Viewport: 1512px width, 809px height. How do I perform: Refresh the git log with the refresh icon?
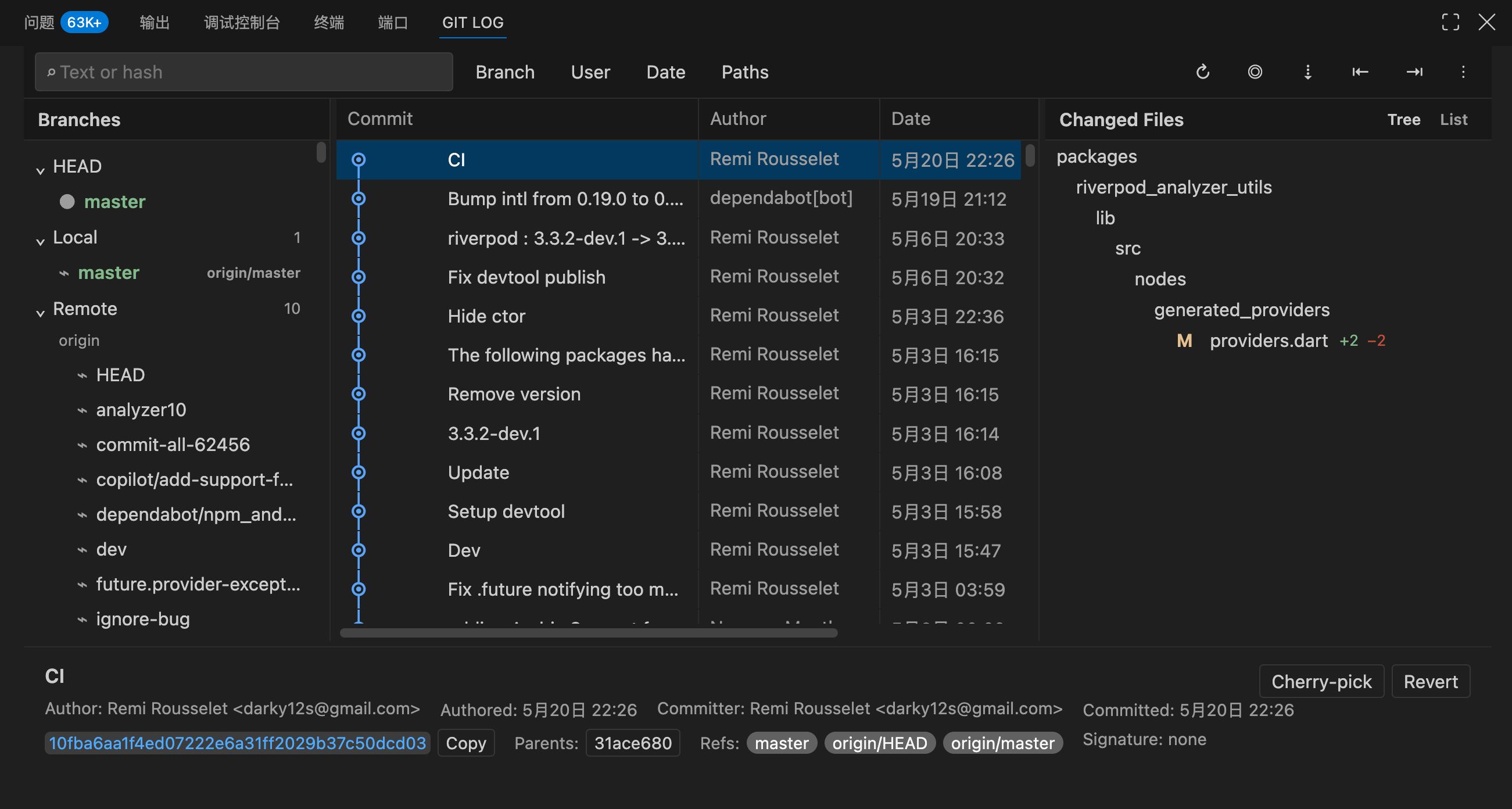click(x=1203, y=71)
